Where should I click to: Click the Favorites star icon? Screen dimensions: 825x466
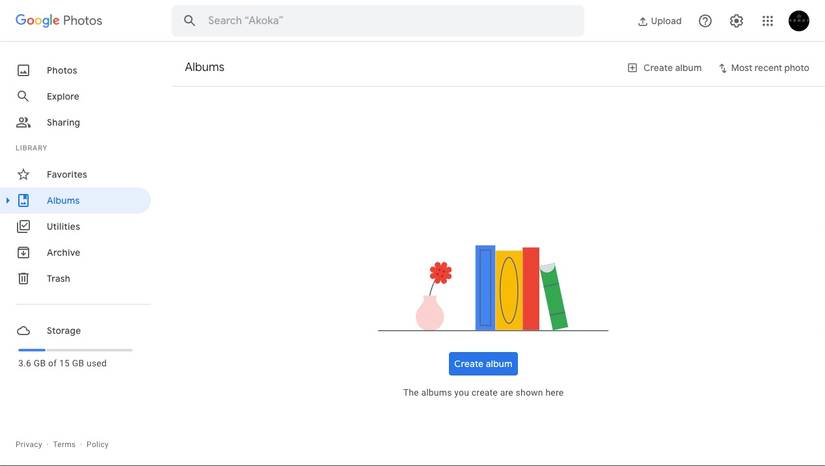point(23,175)
